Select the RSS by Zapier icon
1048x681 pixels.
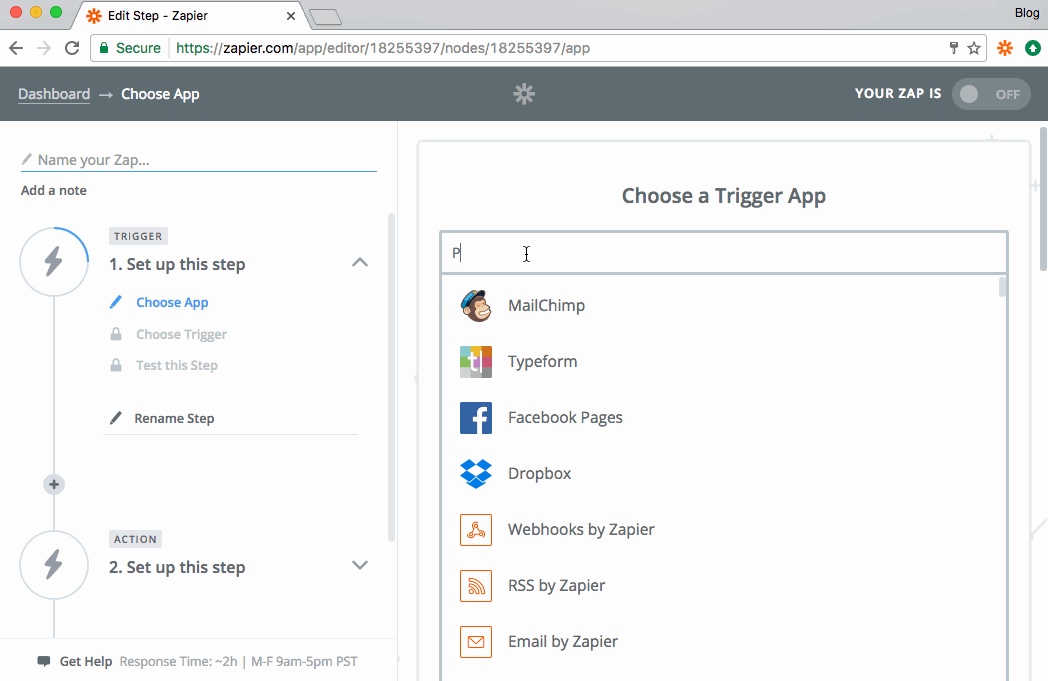point(476,586)
